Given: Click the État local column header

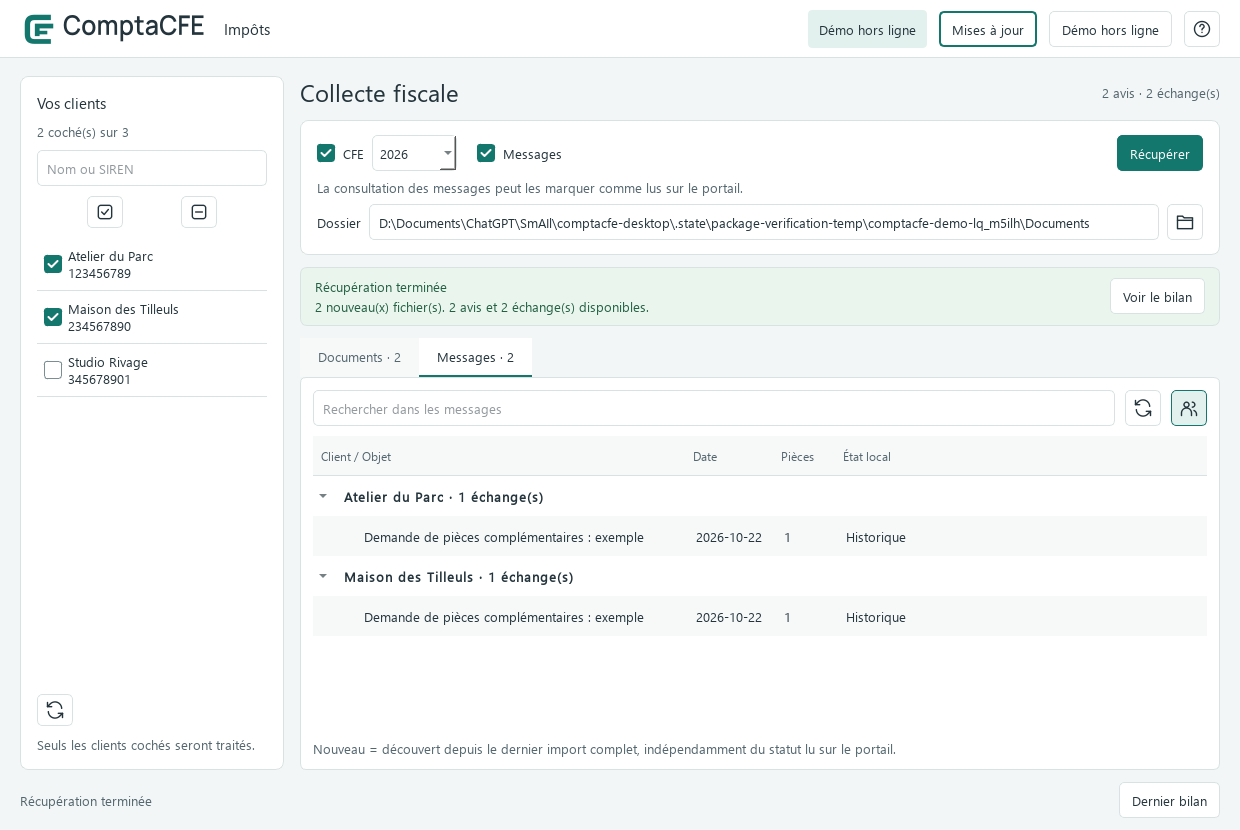Looking at the screenshot, I should 867,456.
